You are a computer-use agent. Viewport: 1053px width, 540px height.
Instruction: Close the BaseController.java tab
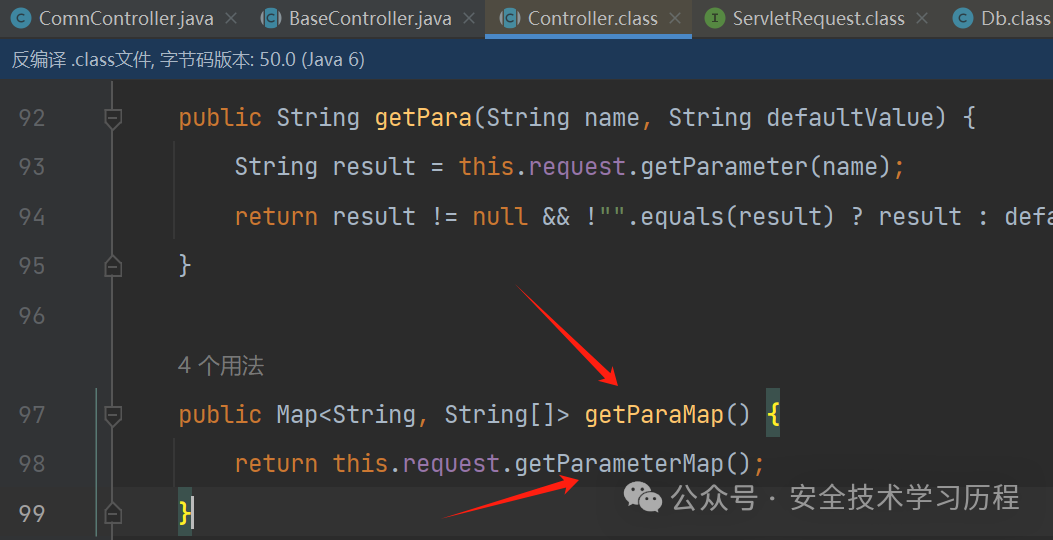(x=469, y=18)
